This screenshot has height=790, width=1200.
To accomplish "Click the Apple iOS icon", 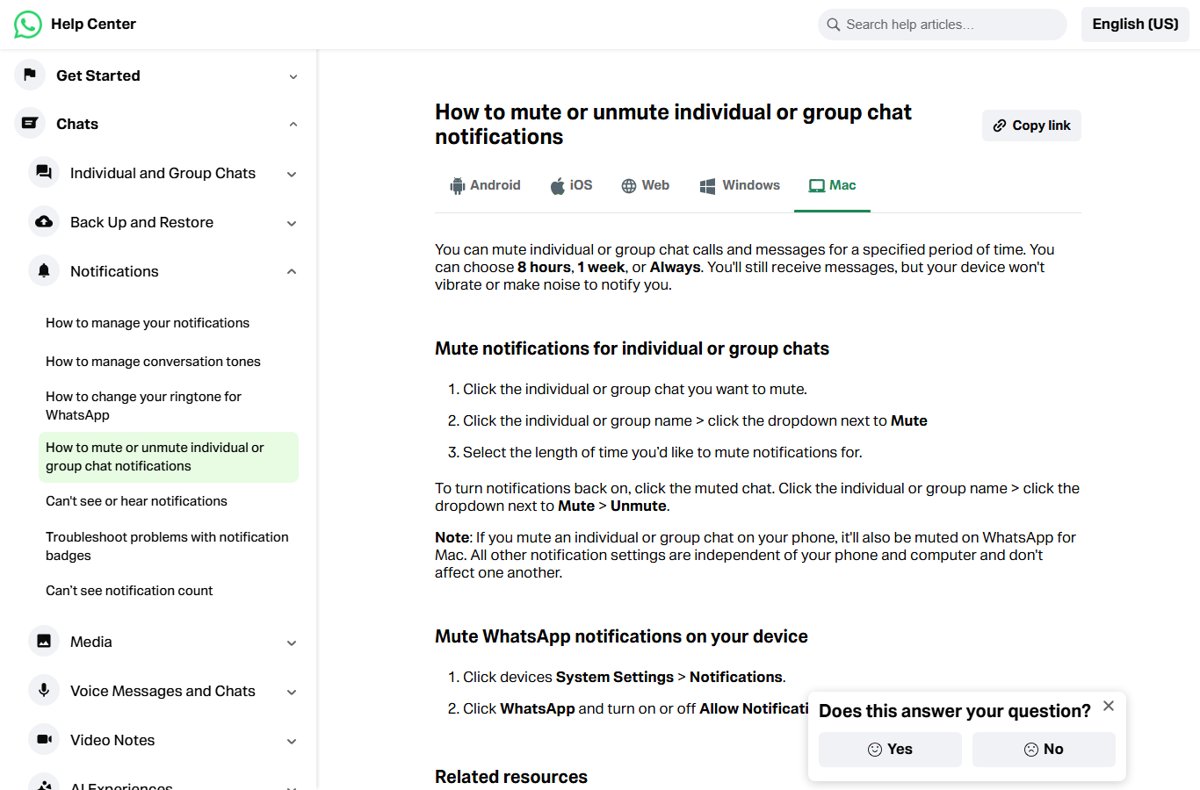I will point(557,185).
